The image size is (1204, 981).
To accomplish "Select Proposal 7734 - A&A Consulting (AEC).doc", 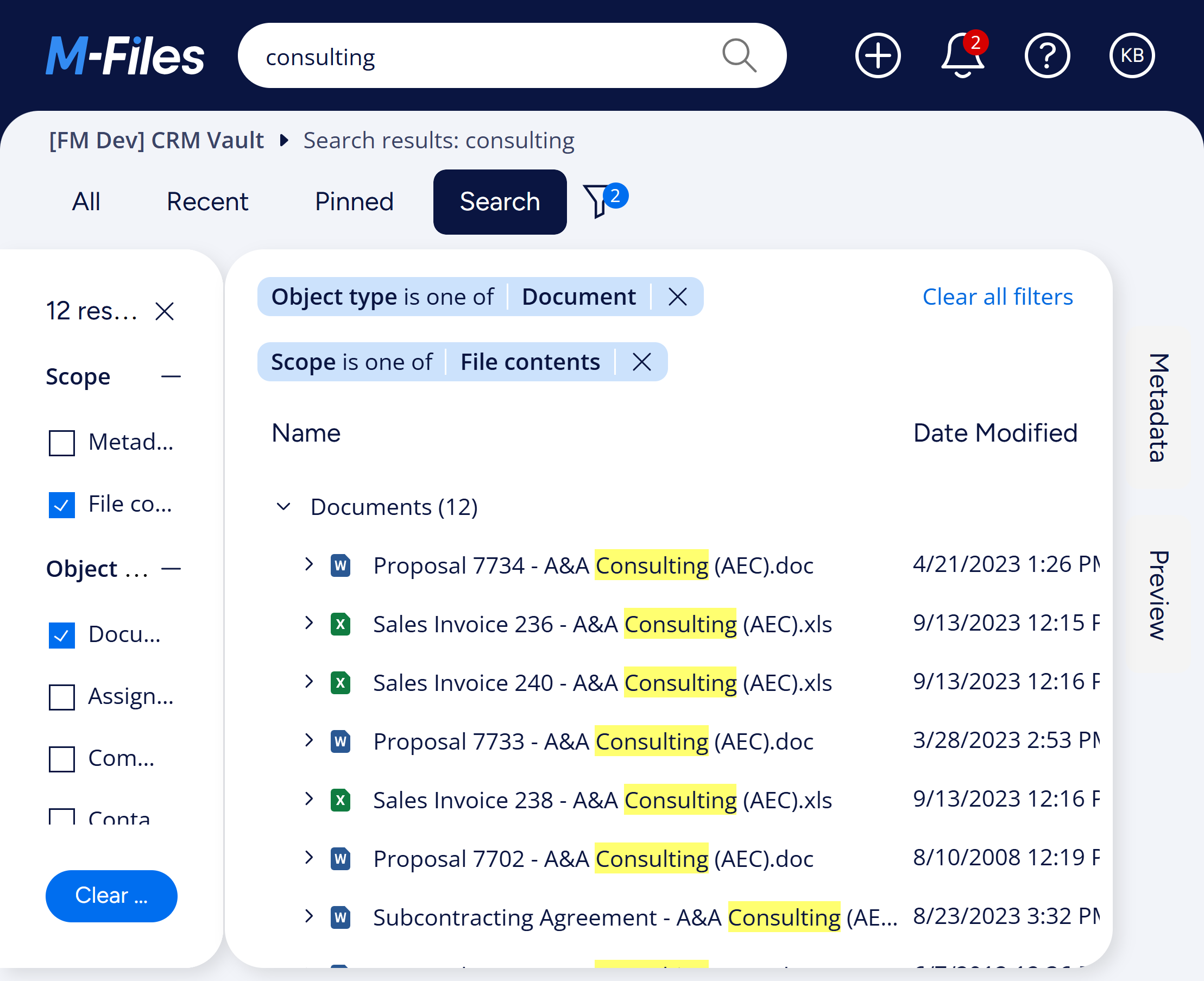I will tap(593, 565).
